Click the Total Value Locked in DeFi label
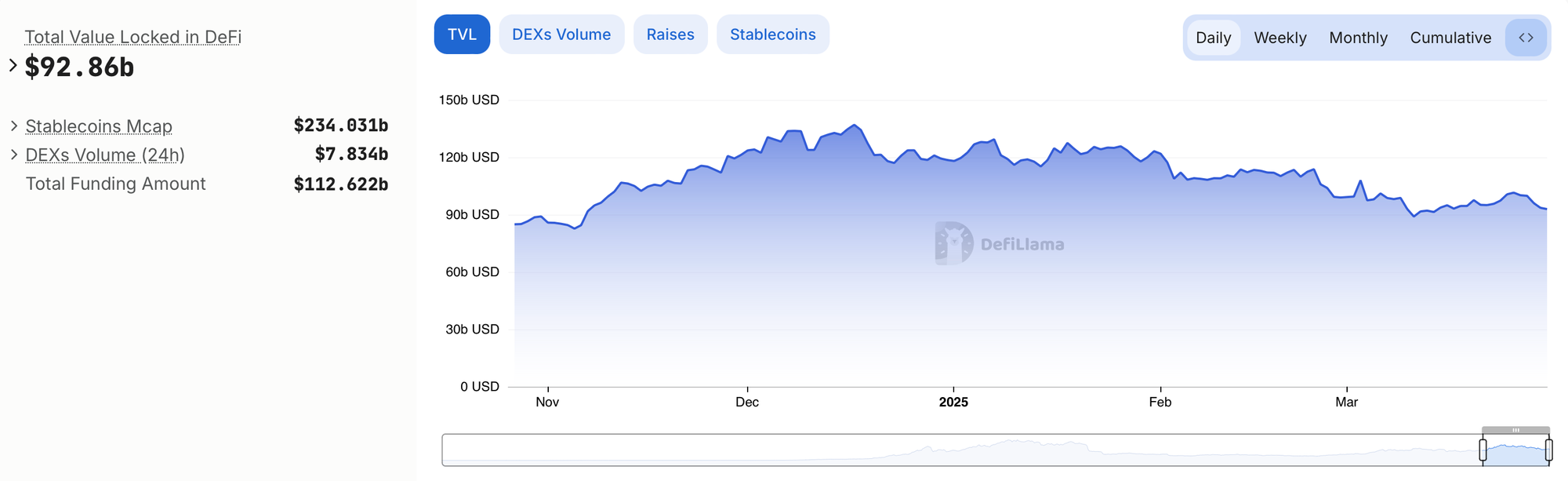The height and width of the screenshot is (481, 1568). click(x=133, y=37)
